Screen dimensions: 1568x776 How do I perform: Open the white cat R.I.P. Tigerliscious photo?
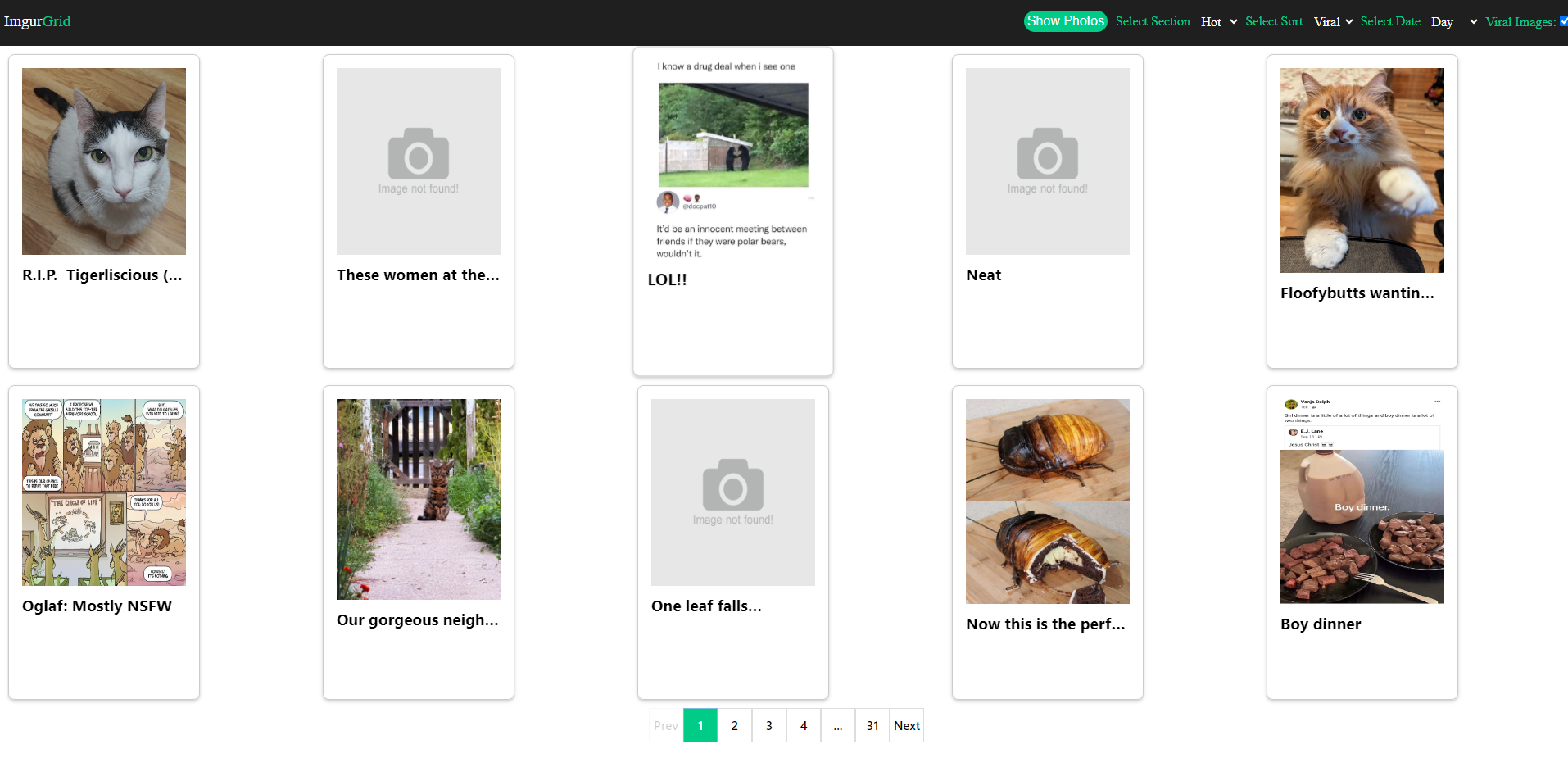(104, 161)
